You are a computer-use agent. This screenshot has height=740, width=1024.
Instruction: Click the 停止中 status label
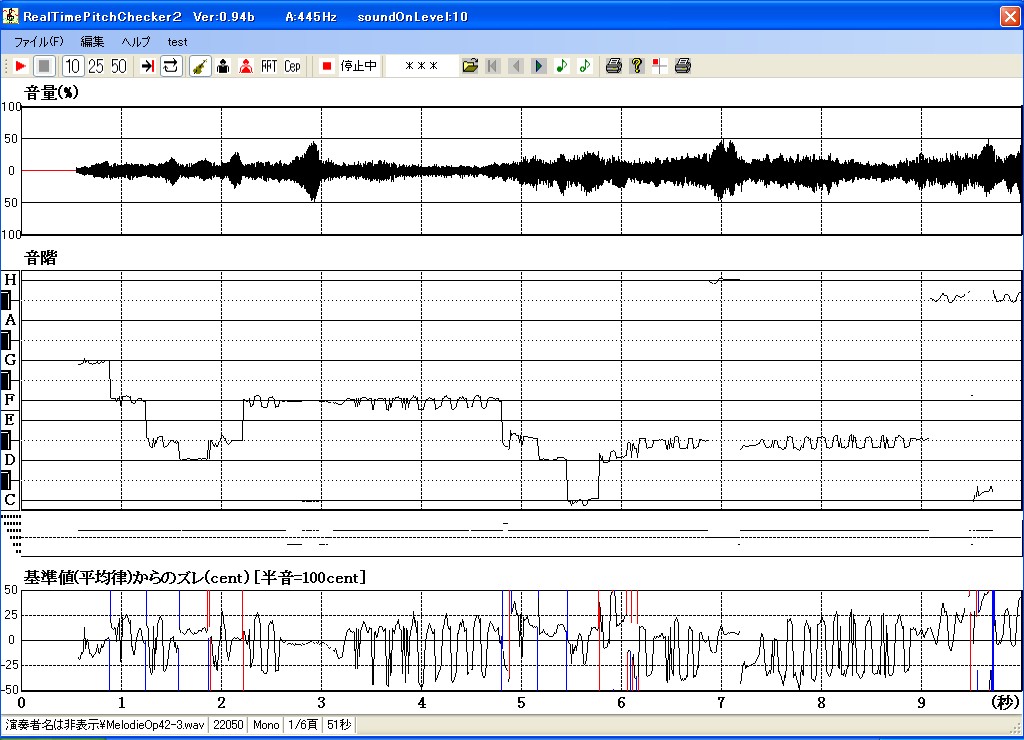tap(359, 66)
